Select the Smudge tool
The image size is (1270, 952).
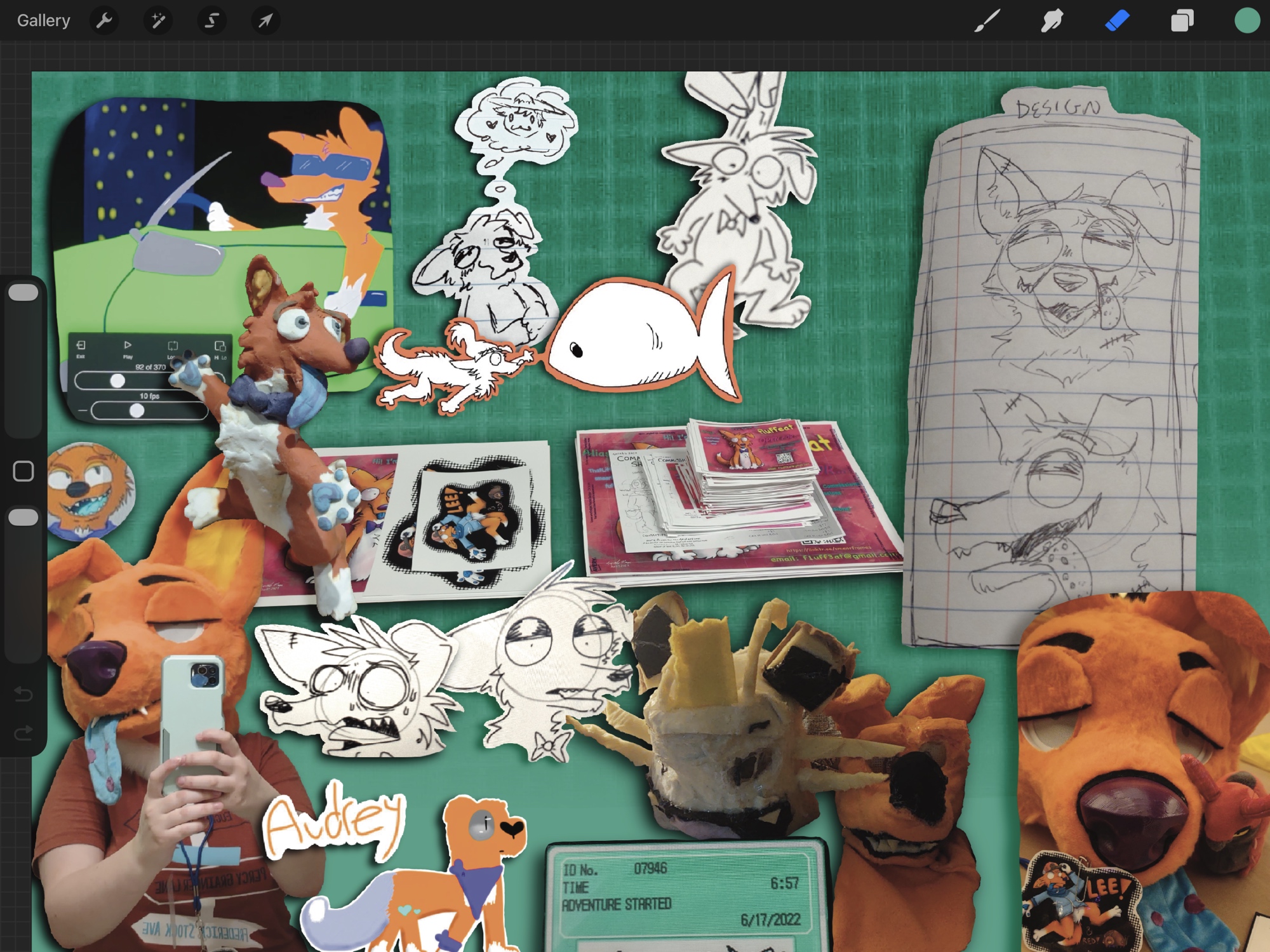click(x=1052, y=21)
